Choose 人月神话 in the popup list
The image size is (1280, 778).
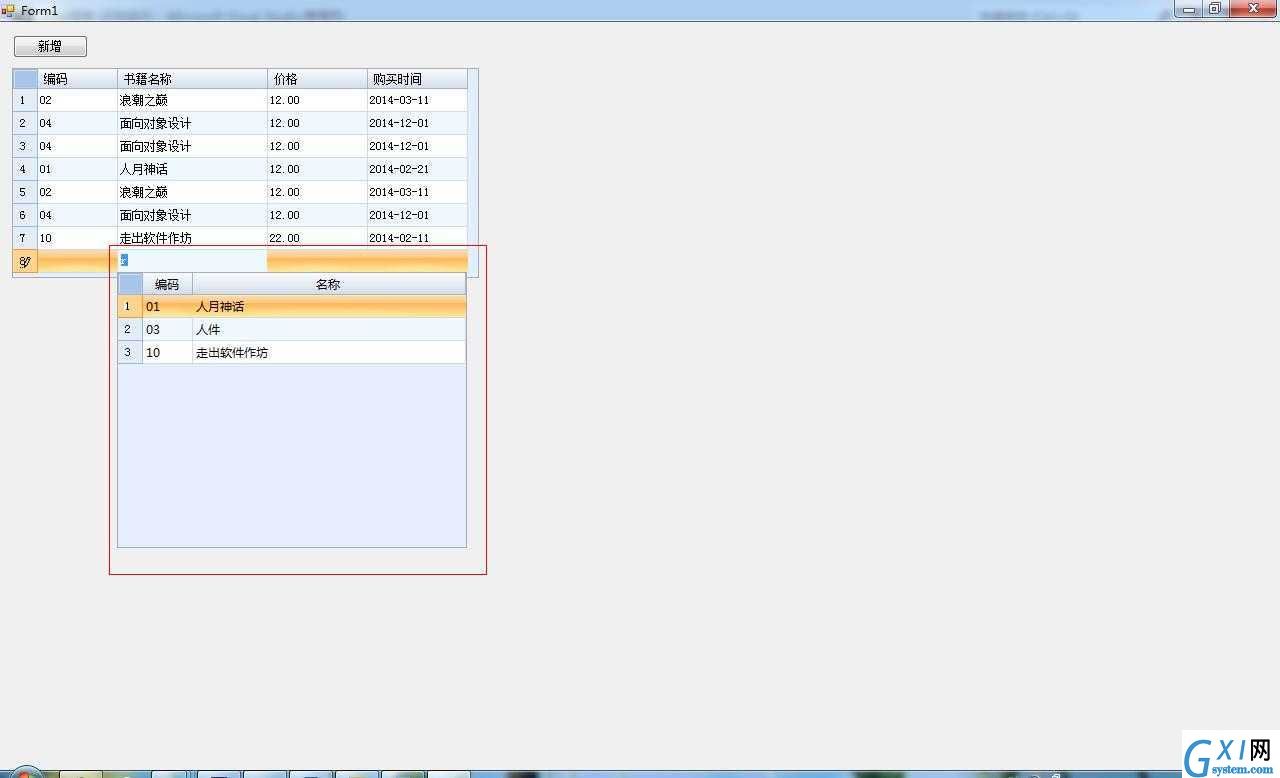click(329, 307)
